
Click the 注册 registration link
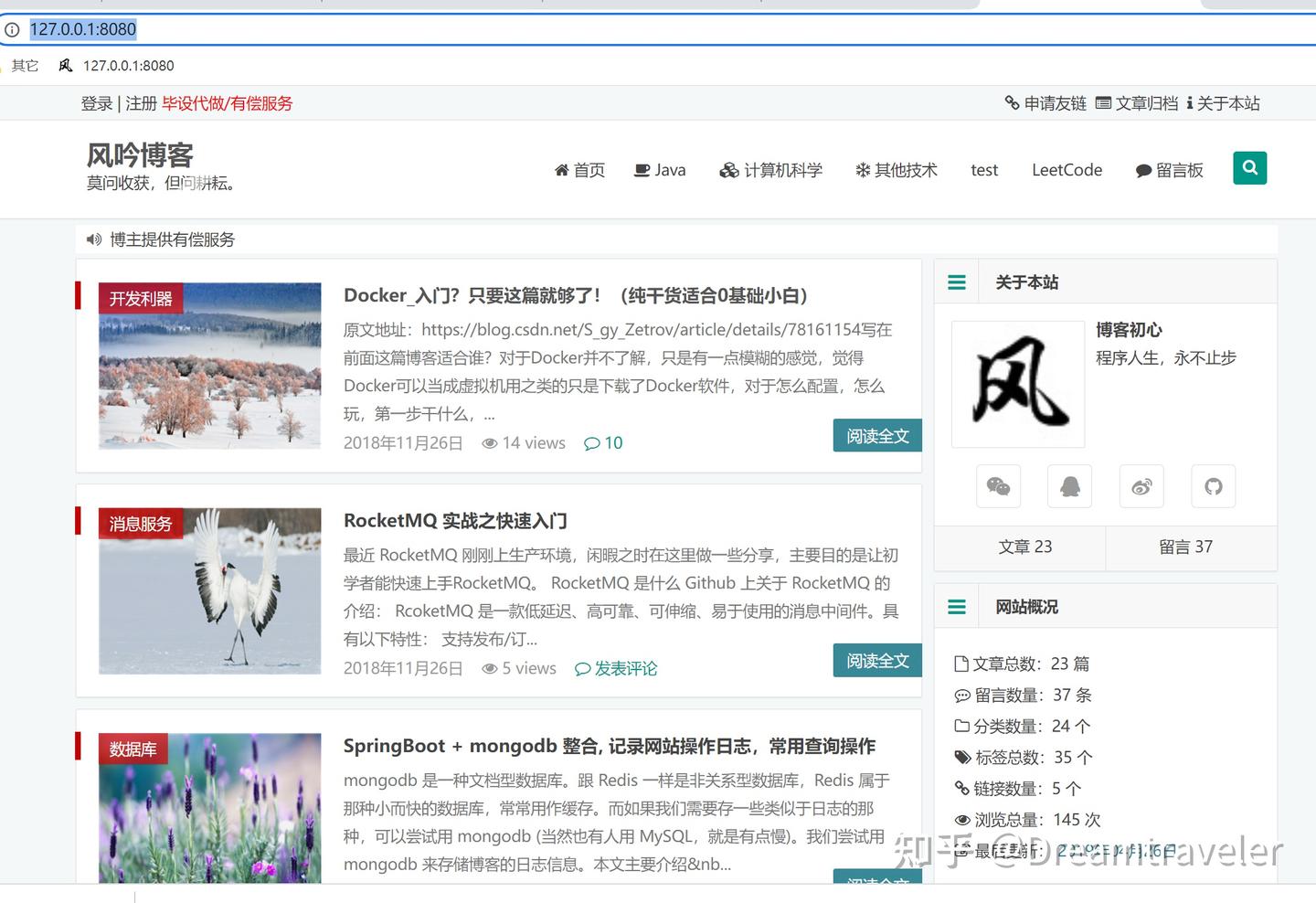140,103
